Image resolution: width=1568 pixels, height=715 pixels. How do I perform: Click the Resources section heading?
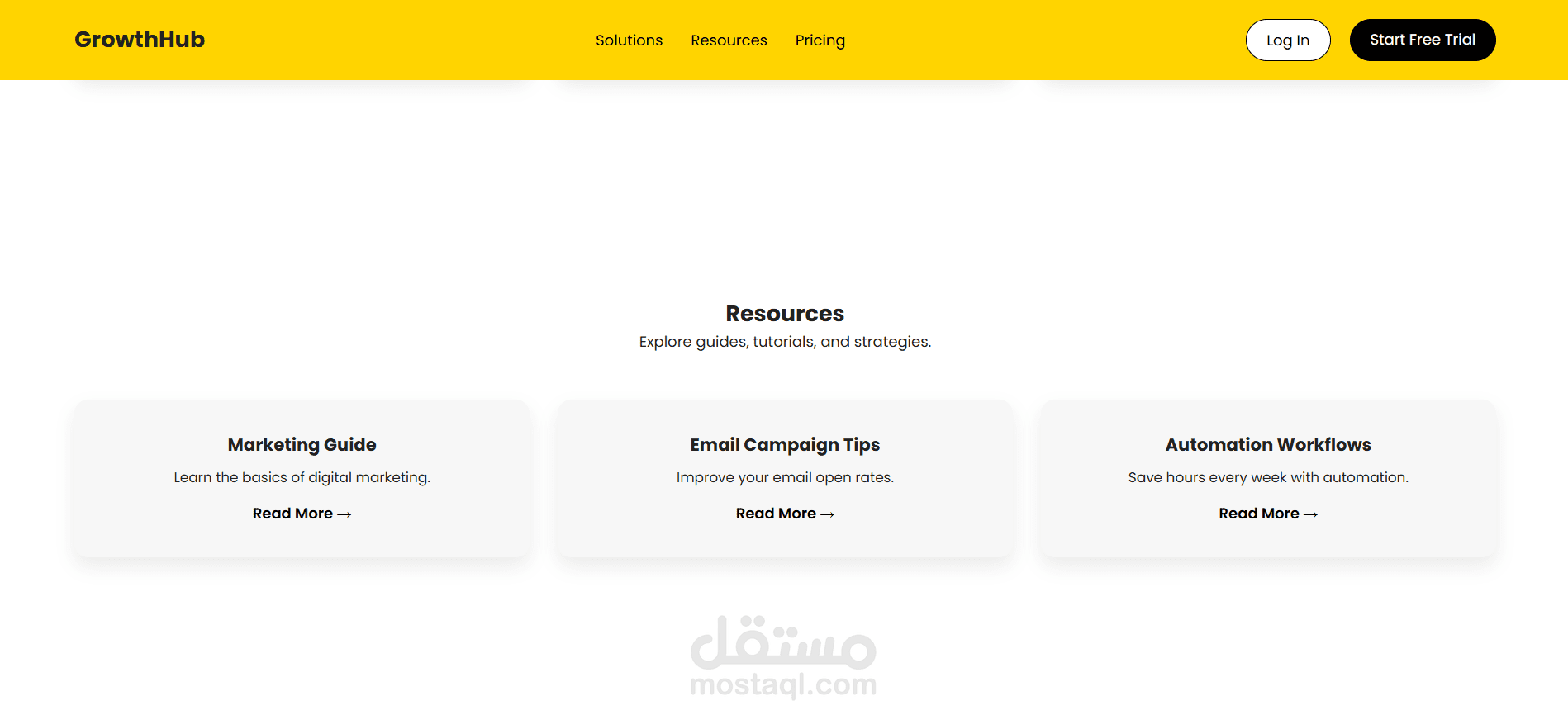pyautogui.click(x=785, y=314)
